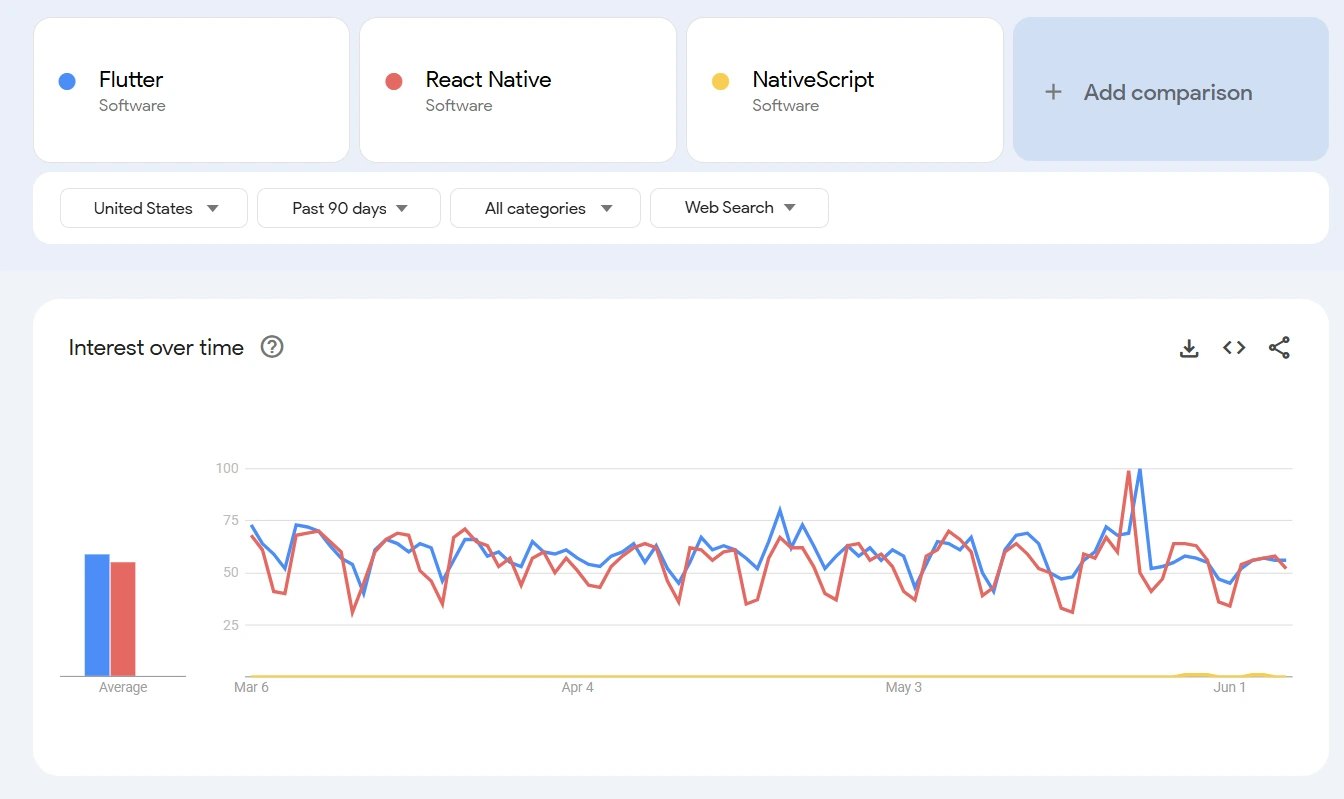Viewport: 1344px width, 799px height.
Task: Open the United States region dropdown
Action: (154, 208)
